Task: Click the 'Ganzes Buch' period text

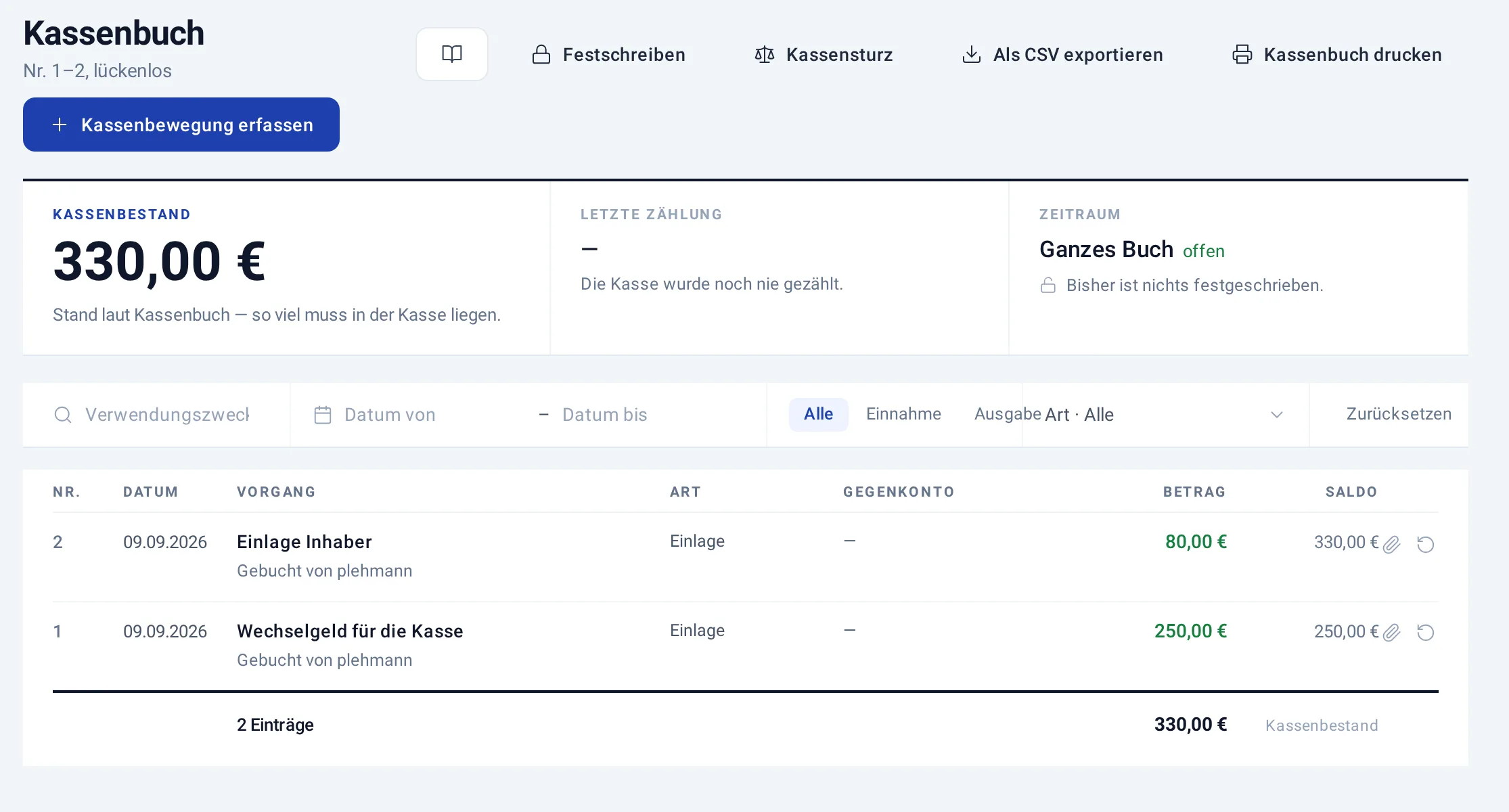Action: (x=1106, y=250)
